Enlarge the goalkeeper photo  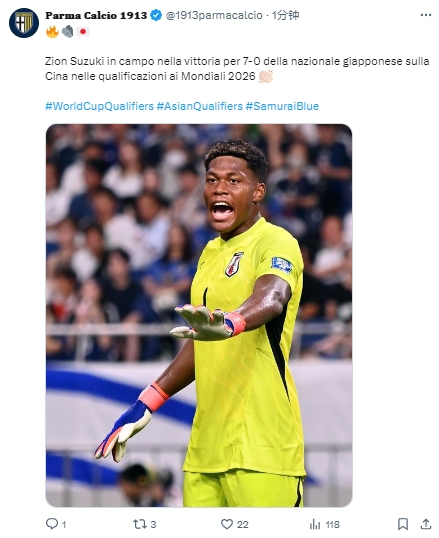pos(199,315)
